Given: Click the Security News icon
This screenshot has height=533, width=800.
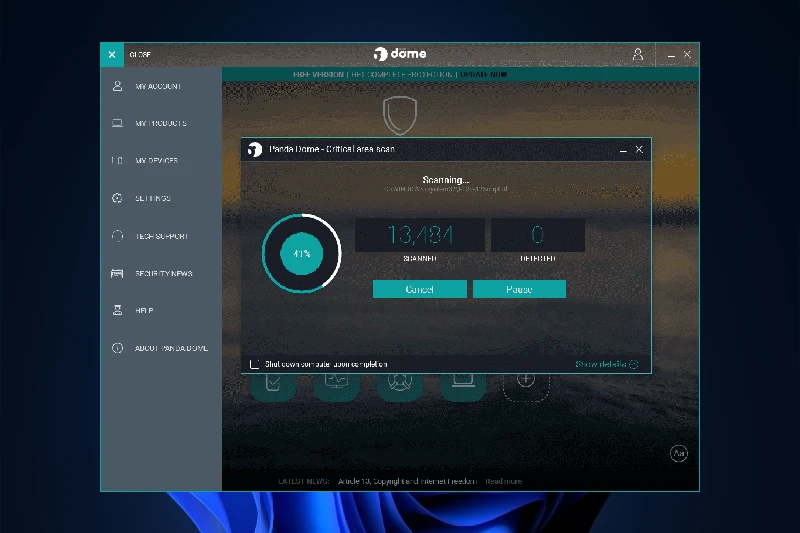Looking at the screenshot, I should (117, 273).
